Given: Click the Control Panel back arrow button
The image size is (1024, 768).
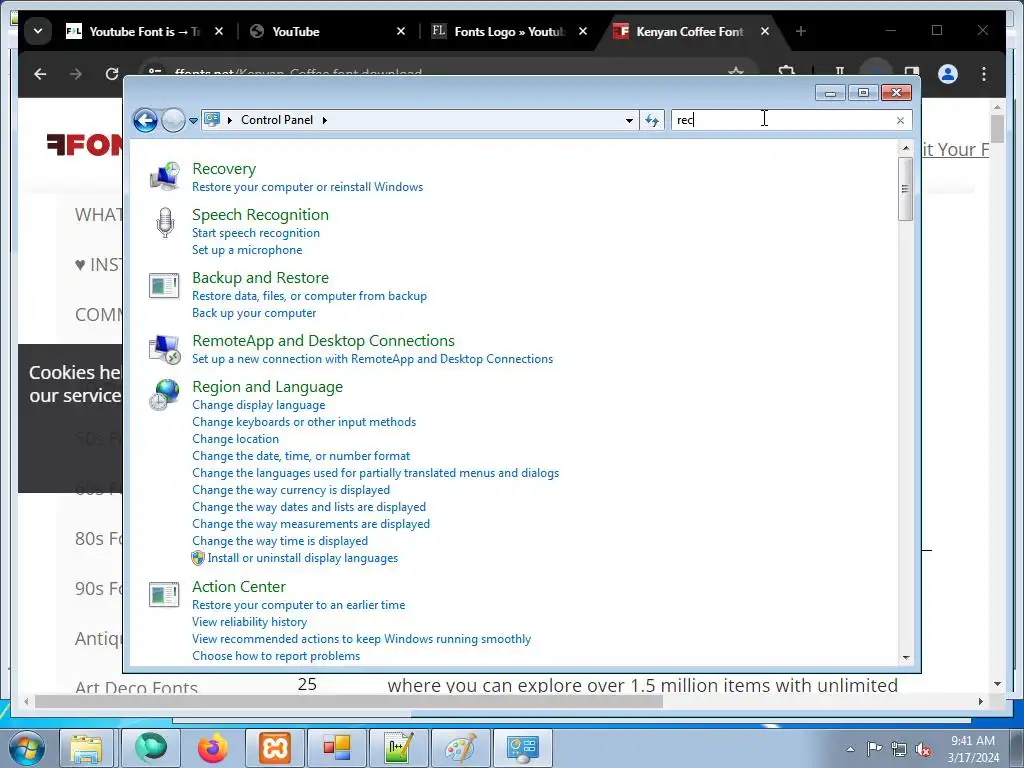Looking at the screenshot, I should click(145, 120).
